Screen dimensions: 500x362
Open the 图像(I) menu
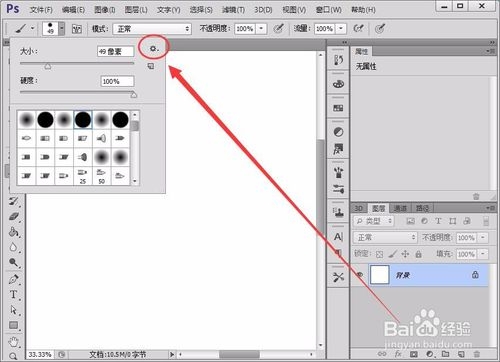(105, 10)
